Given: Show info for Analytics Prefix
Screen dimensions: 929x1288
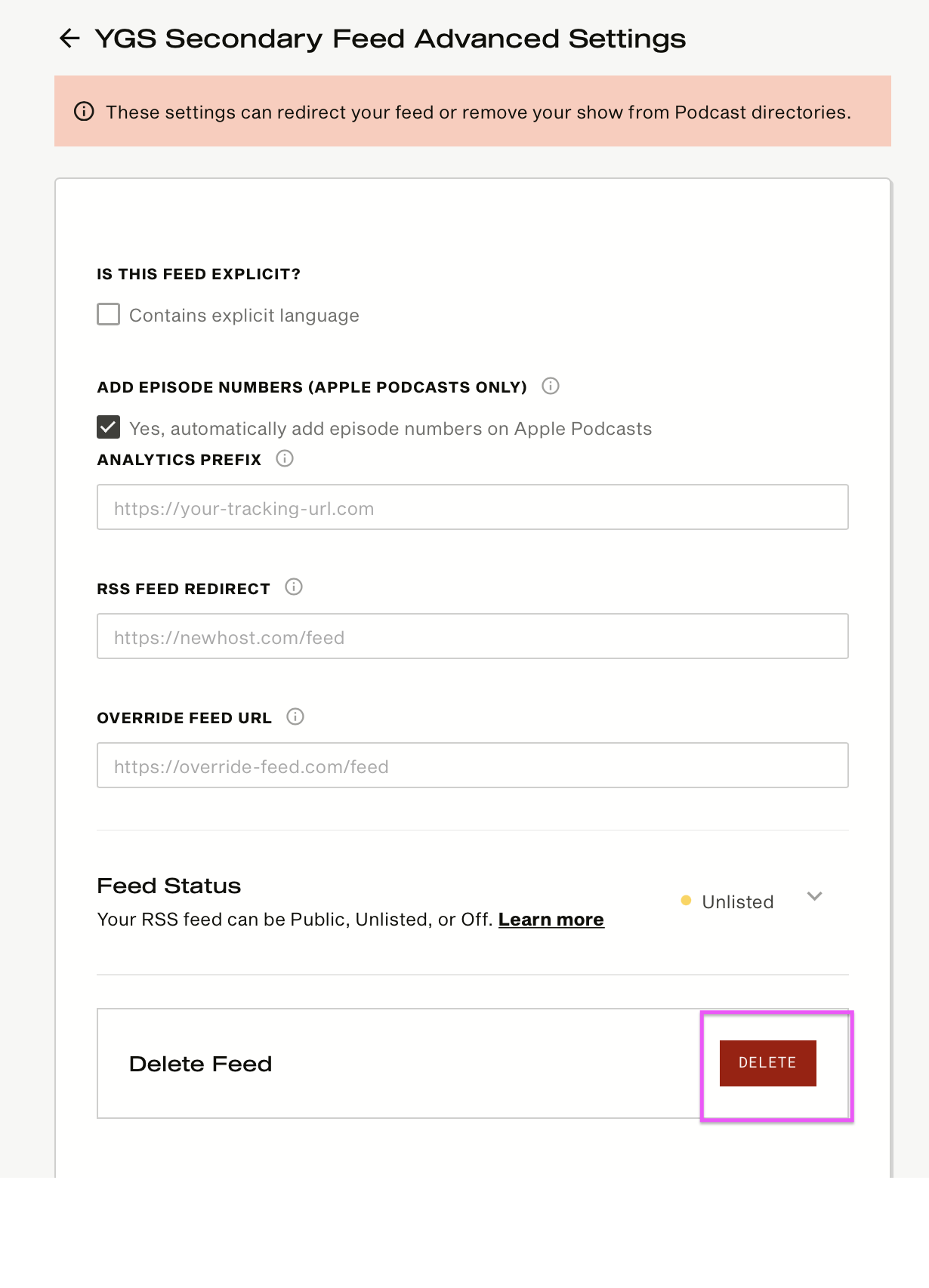Looking at the screenshot, I should pos(285,459).
